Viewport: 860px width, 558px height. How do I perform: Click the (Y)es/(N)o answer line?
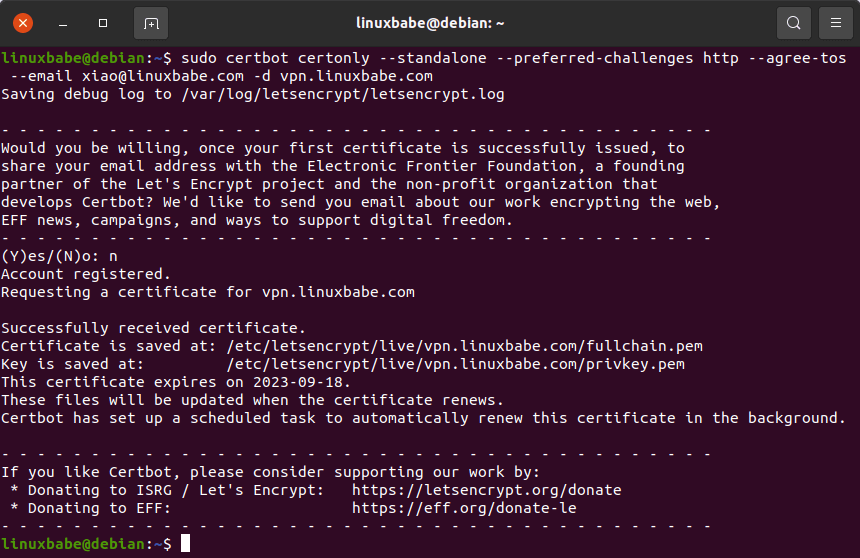coord(59,256)
